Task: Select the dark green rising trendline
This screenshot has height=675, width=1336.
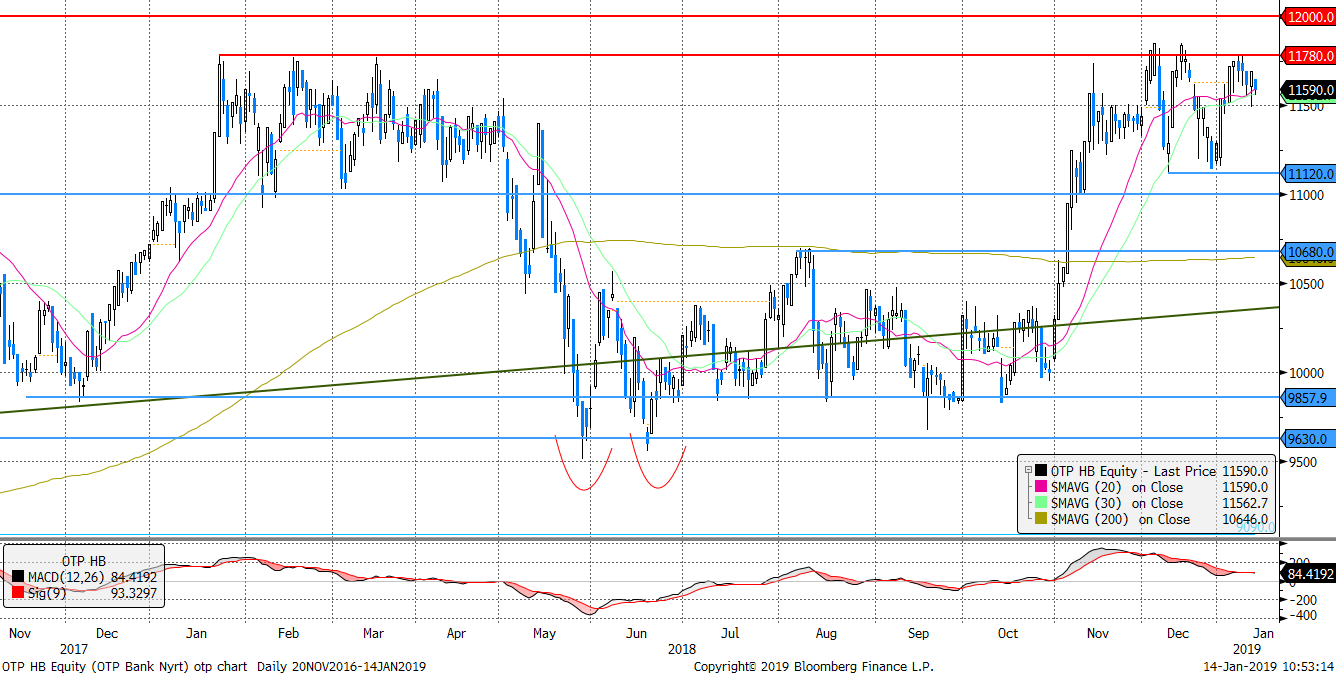Action: pyautogui.click(x=640, y=360)
